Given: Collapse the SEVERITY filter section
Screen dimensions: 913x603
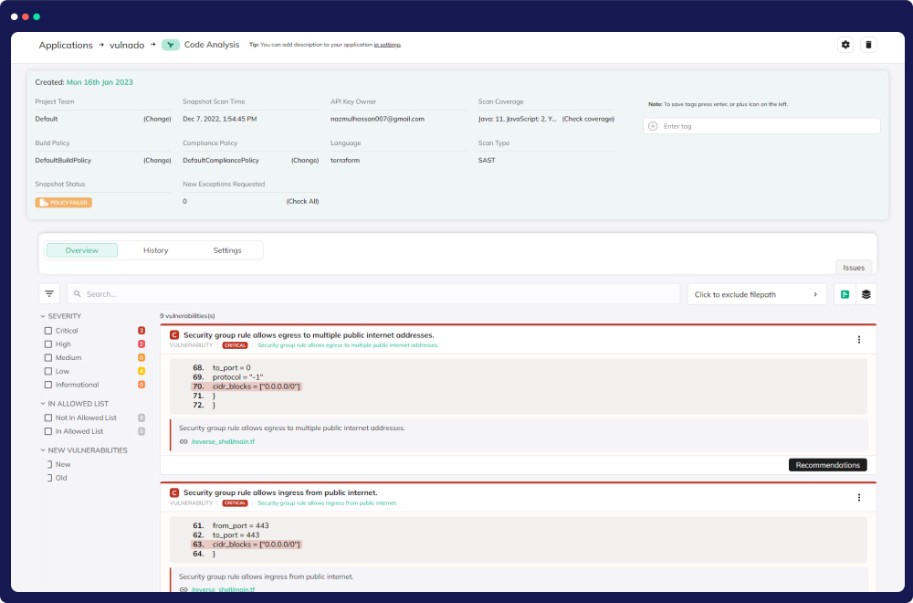Looking at the screenshot, I should coord(42,316).
